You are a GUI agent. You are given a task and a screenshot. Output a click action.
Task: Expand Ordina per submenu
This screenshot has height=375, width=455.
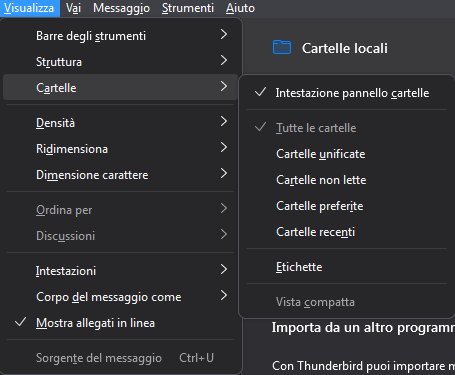(x=120, y=210)
